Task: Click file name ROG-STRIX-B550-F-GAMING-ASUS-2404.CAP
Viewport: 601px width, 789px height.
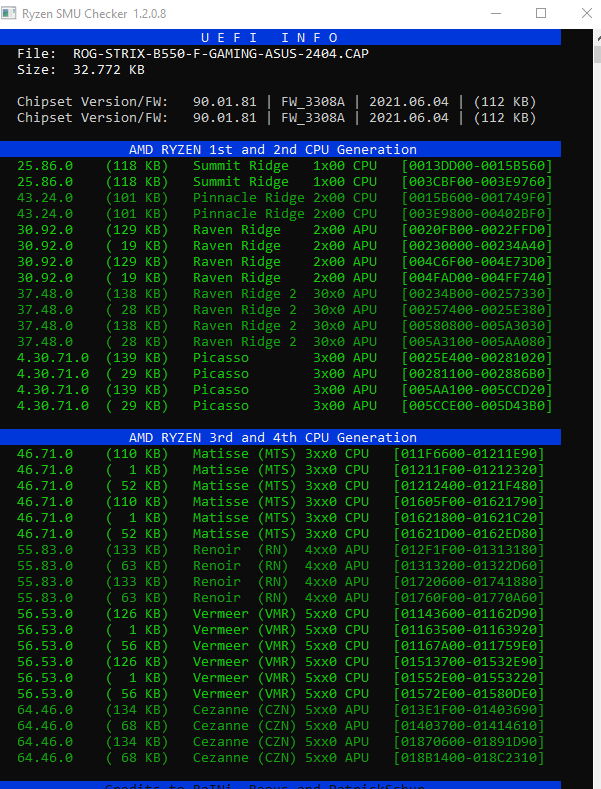Action: coord(221,53)
